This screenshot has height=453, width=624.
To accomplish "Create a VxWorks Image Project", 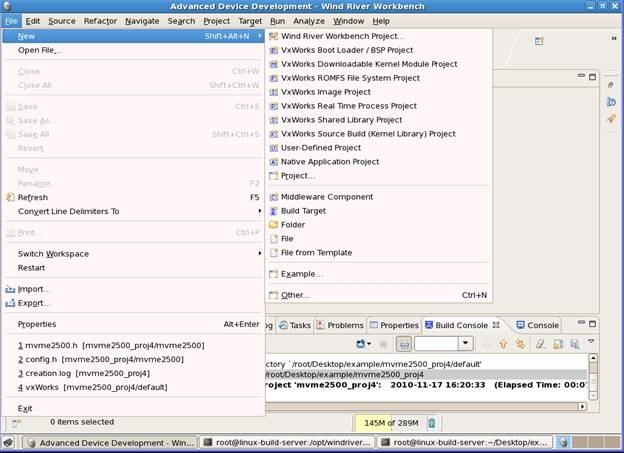I will click(378, 92).
